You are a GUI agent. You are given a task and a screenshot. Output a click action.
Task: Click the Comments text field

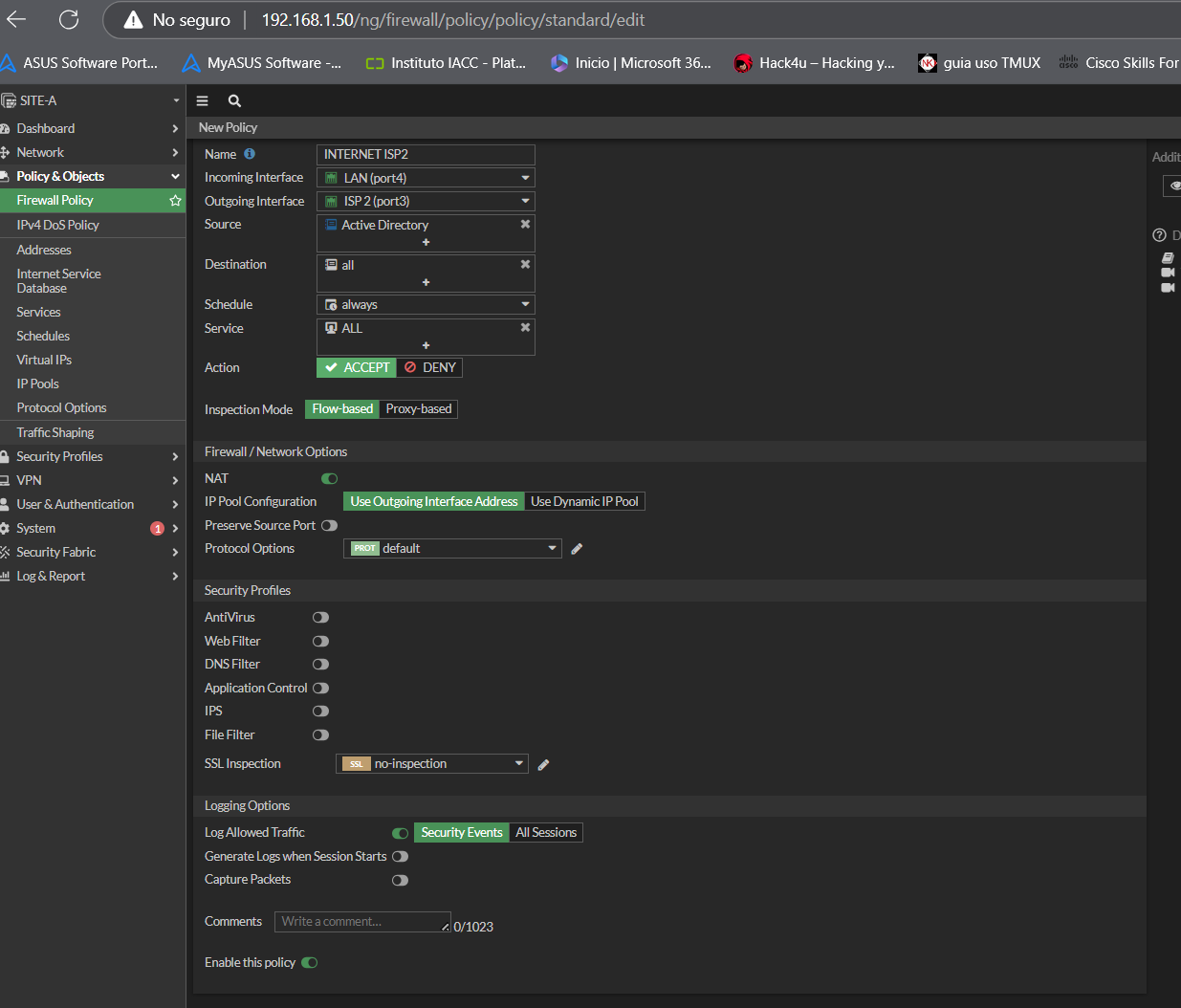(361, 922)
